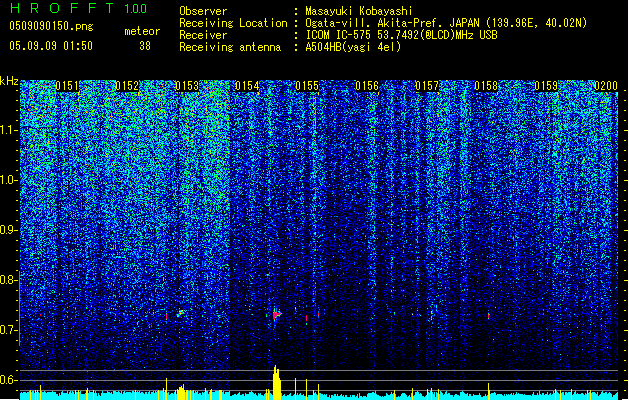Click time marker 0157
This screenshot has height=400, width=629.
click(x=427, y=86)
